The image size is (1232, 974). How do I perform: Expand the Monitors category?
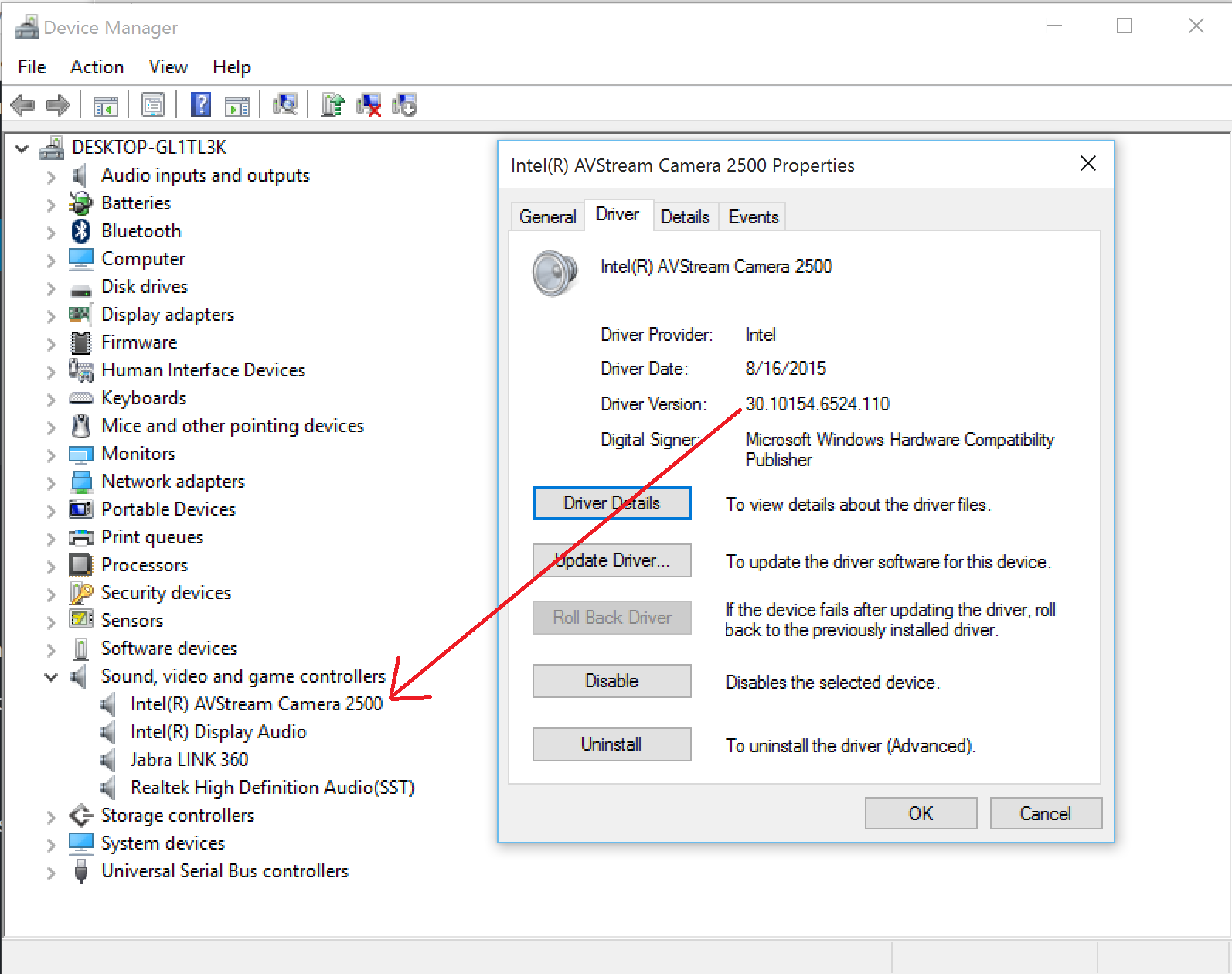(x=51, y=455)
